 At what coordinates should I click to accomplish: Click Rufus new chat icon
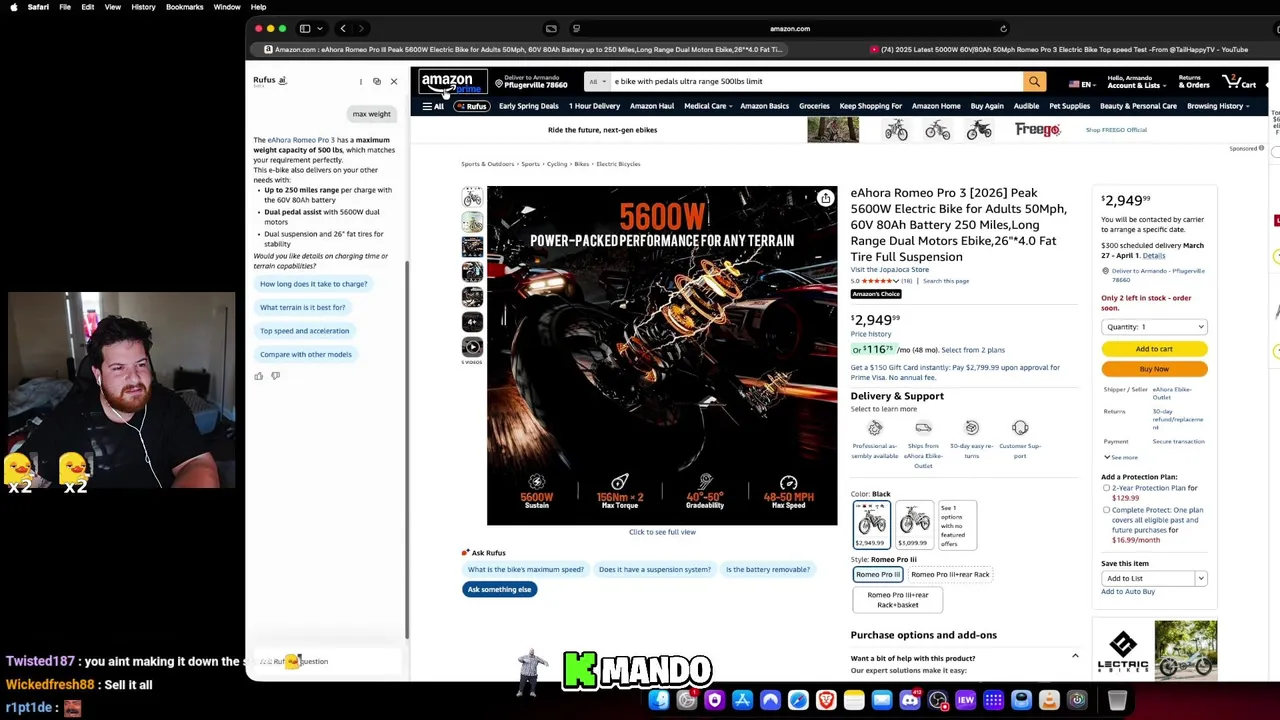click(377, 81)
